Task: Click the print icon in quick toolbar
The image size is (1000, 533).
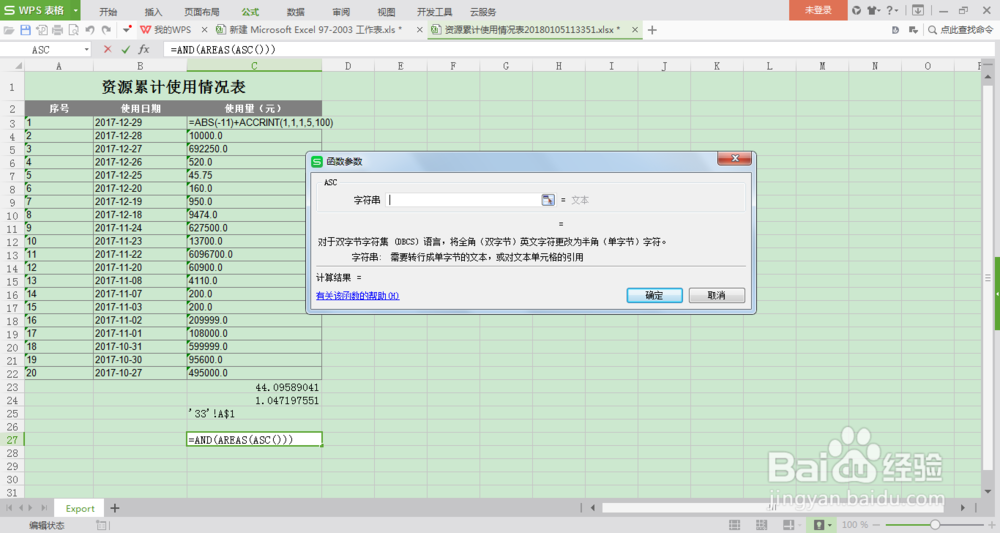Action: 57,30
